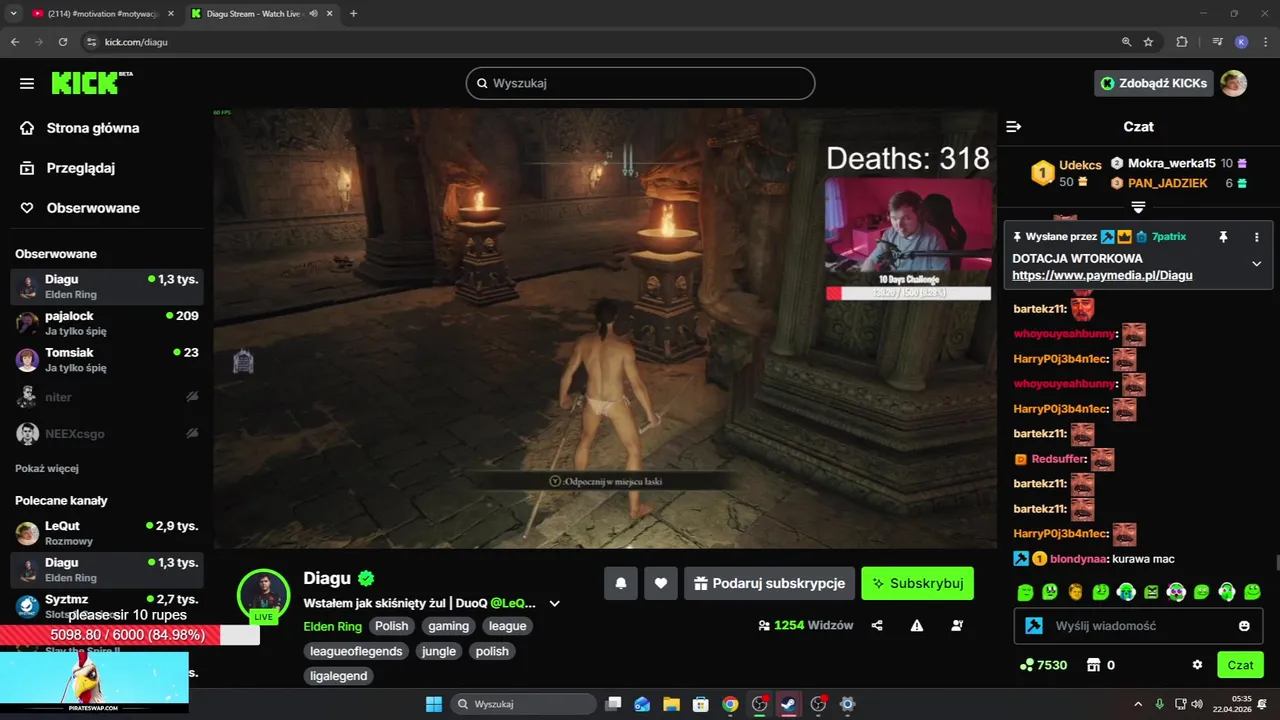Click Podaruj subskrypcje gift button

coord(769,583)
